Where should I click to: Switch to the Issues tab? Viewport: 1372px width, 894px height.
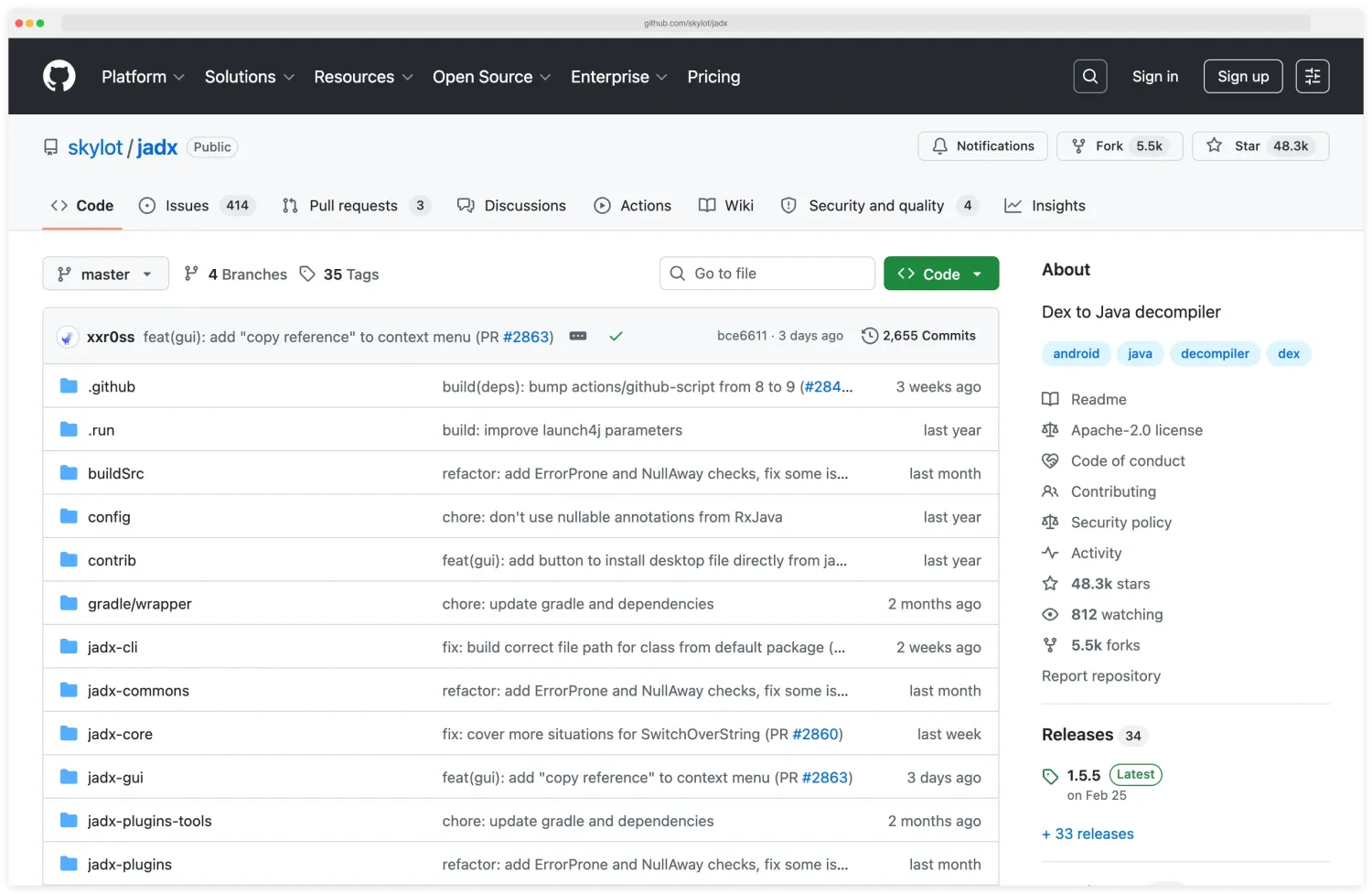[x=196, y=206]
